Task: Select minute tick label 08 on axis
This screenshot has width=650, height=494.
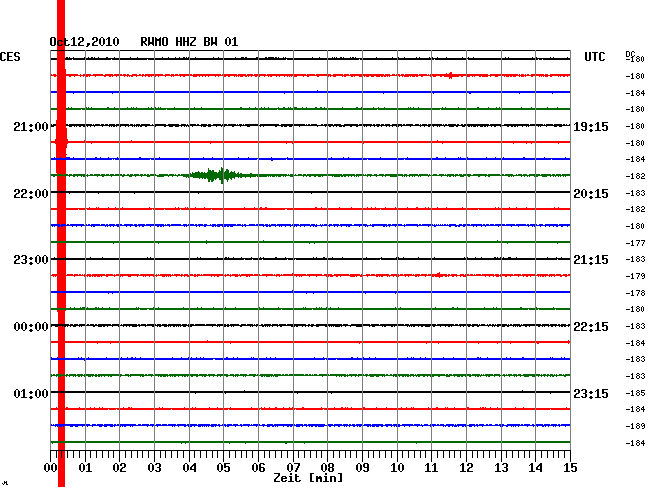Action: (x=327, y=468)
